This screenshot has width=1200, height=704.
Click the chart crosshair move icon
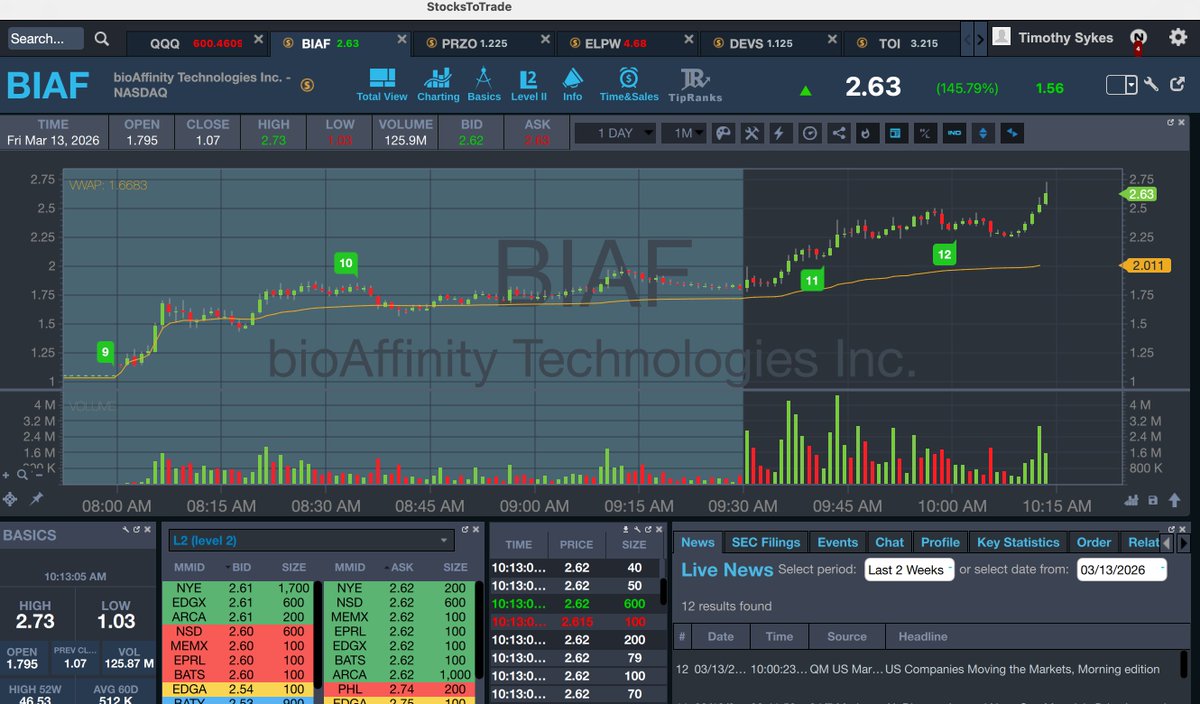(10, 498)
